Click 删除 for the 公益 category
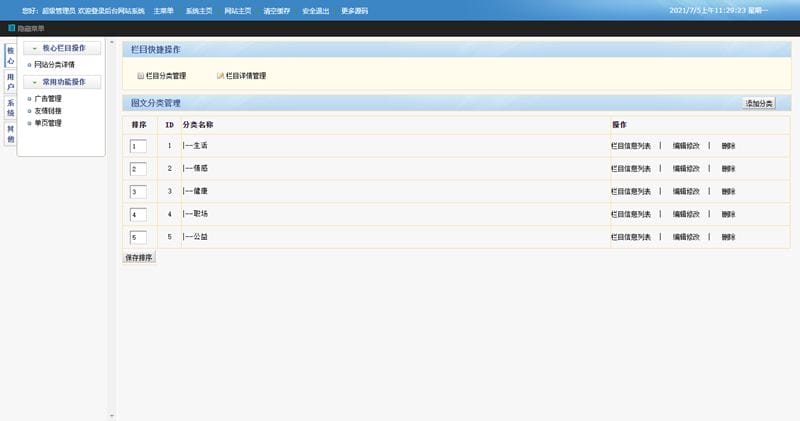 pos(729,237)
